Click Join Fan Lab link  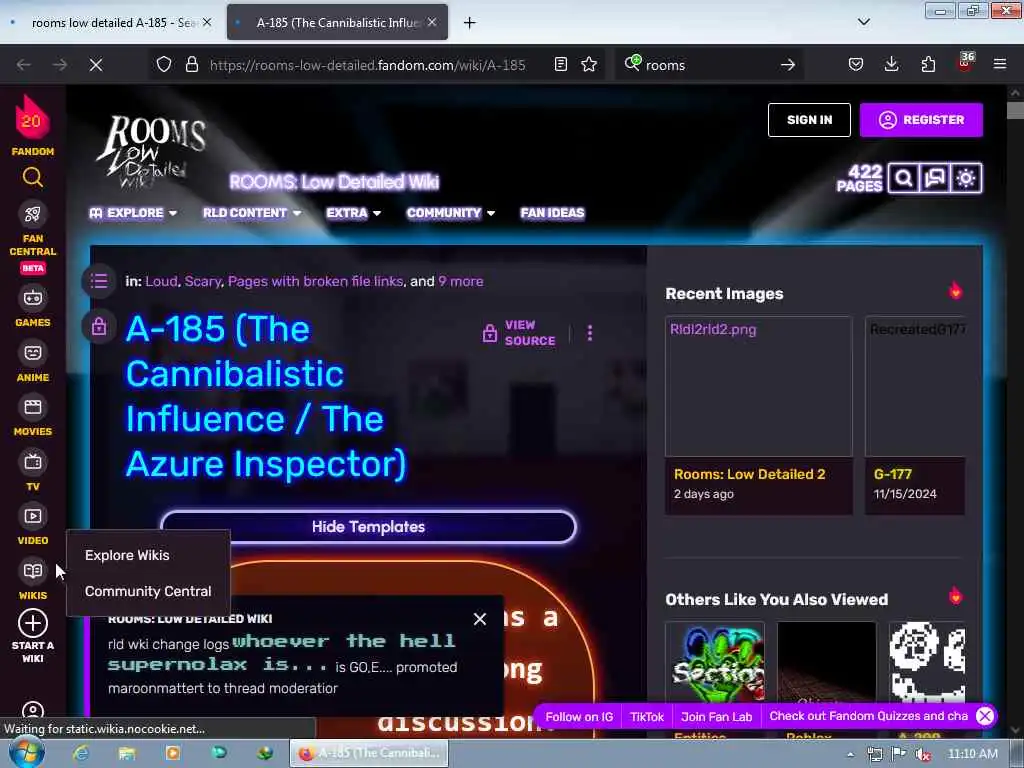[x=716, y=716]
